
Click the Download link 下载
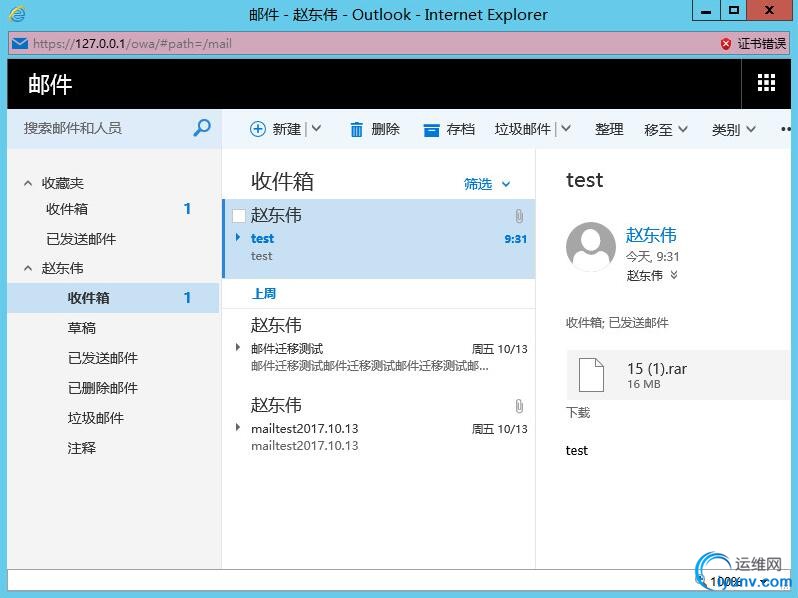pos(578,412)
